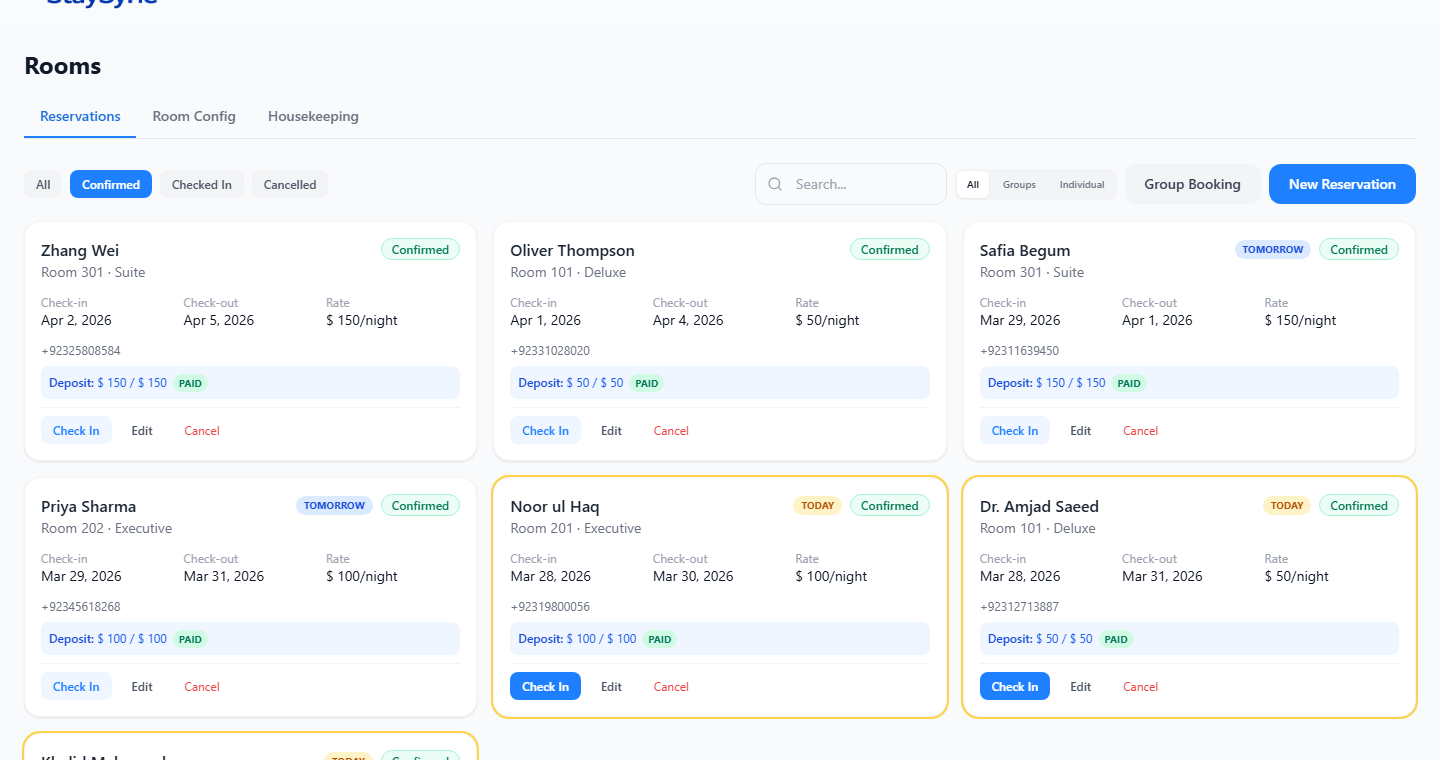Screen dimensions: 1440x760
Task: Show only Cancelled reservations
Action: pos(290,185)
